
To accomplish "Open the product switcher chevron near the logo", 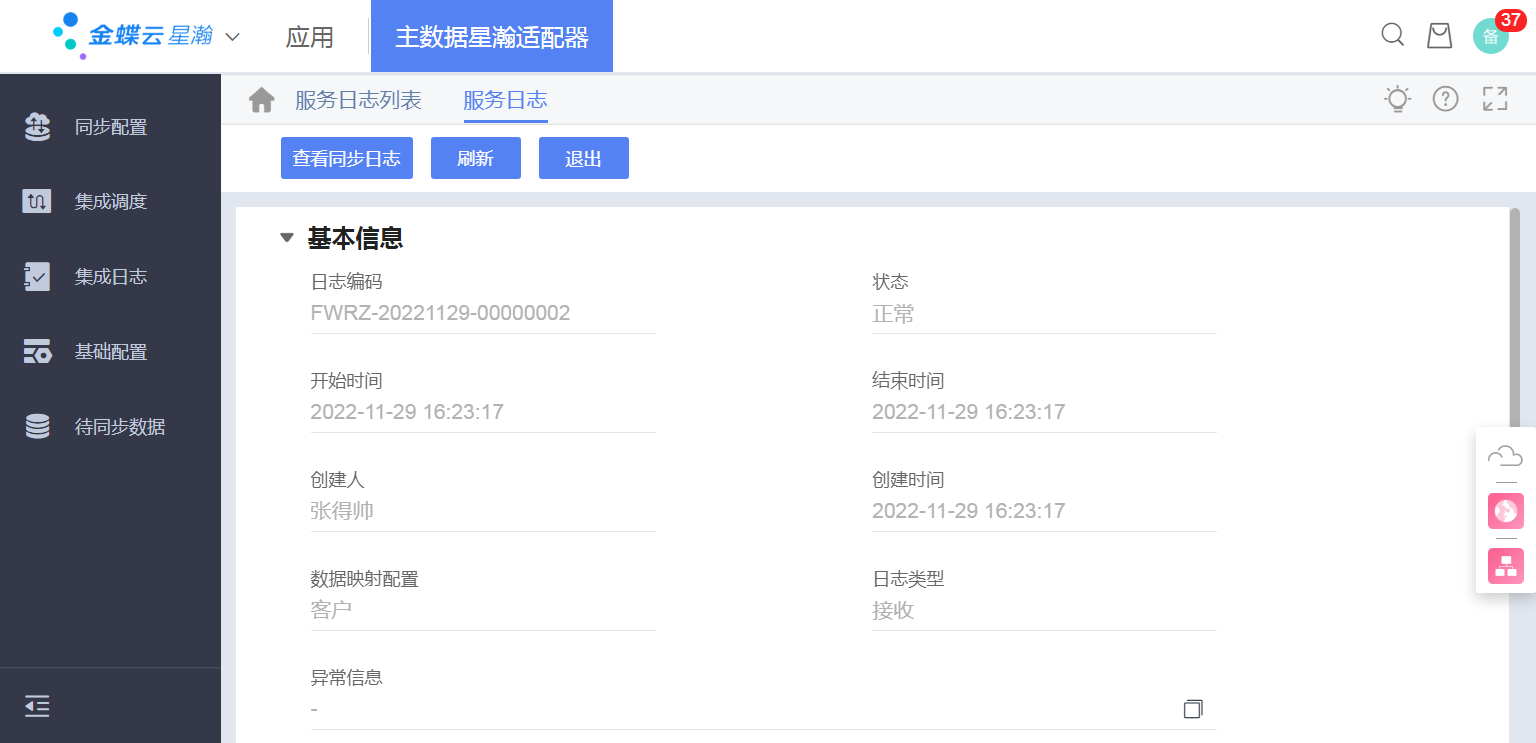I will pyautogui.click(x=232, y=37).
